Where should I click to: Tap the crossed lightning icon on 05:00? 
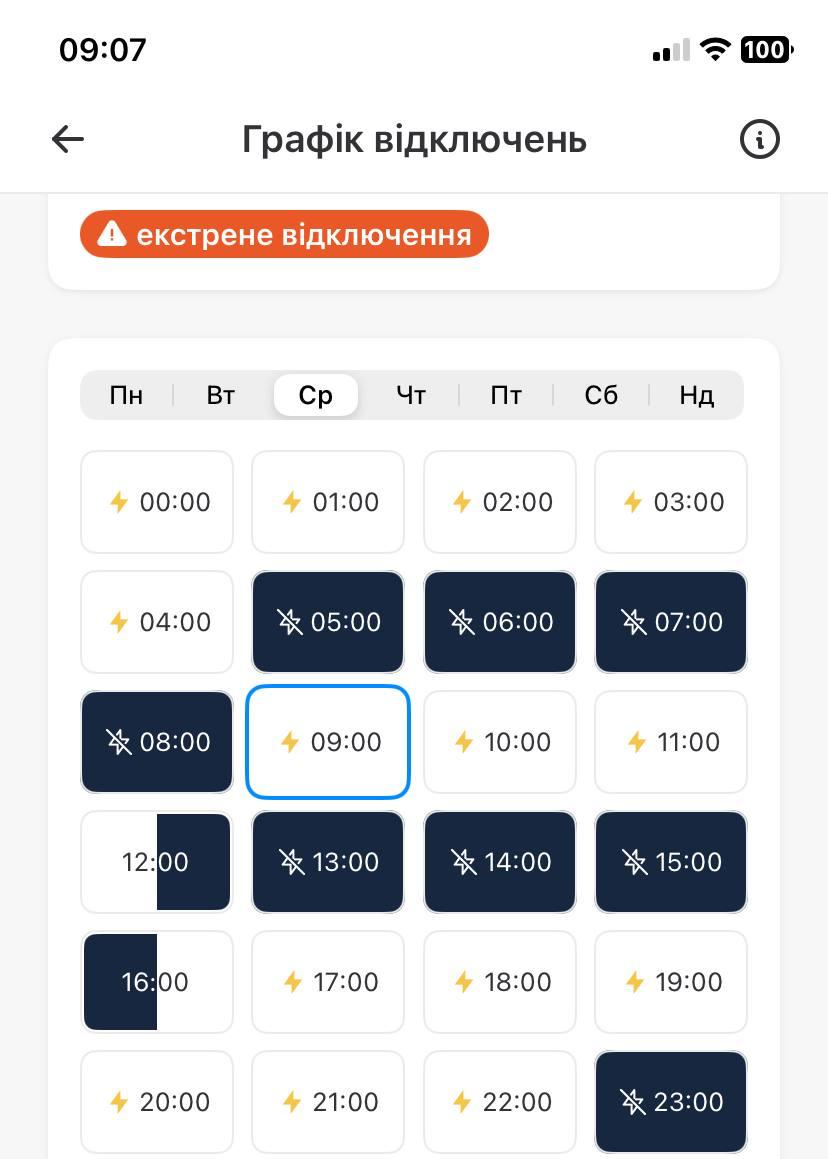[290, 622]
